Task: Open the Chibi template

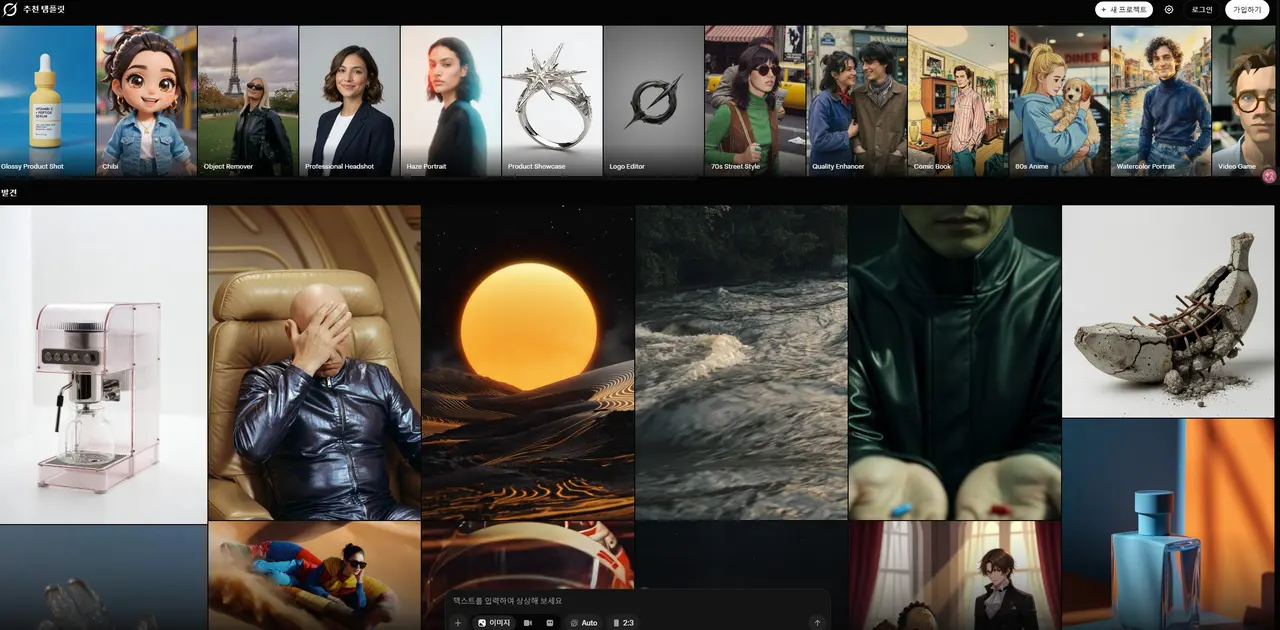Action: click(x=147, y=101)
